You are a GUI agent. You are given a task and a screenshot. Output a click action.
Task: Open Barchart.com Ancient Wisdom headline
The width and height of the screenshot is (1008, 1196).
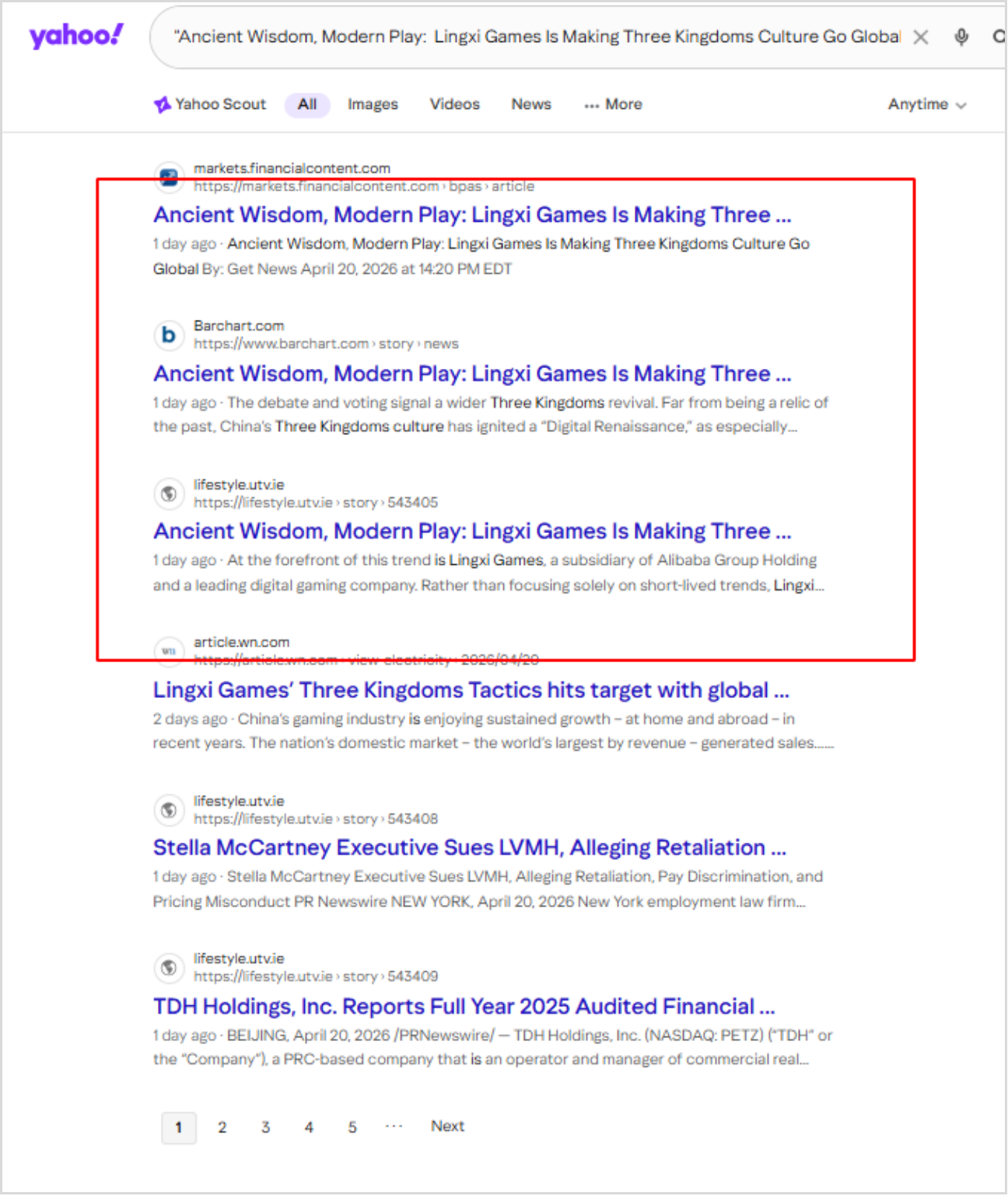tap(472, 374)
